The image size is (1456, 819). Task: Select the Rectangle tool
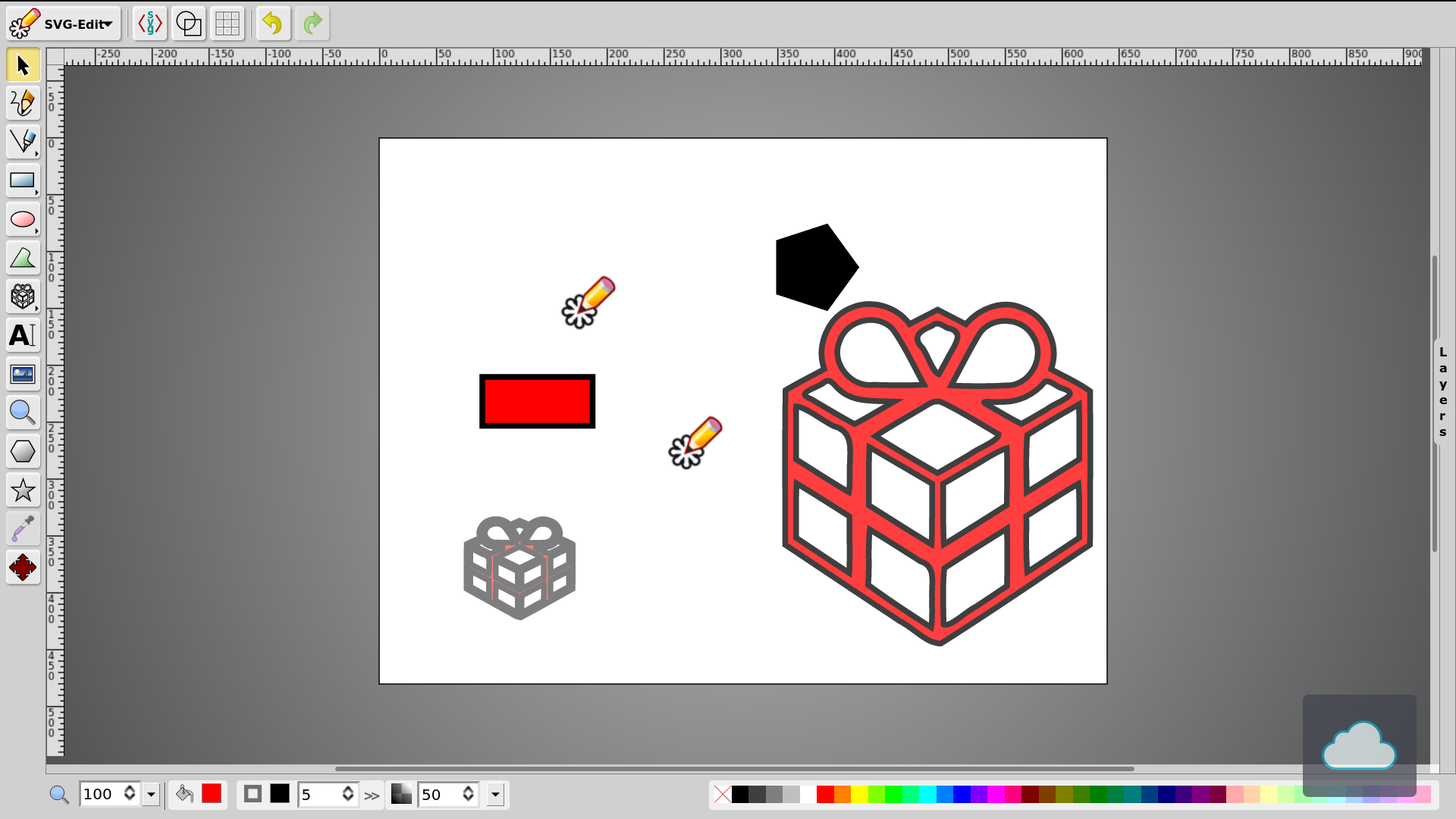coord(23,180)
